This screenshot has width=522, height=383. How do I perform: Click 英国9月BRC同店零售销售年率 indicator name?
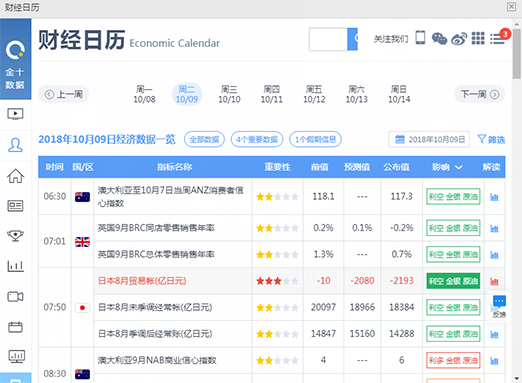(x=156, y=228)
